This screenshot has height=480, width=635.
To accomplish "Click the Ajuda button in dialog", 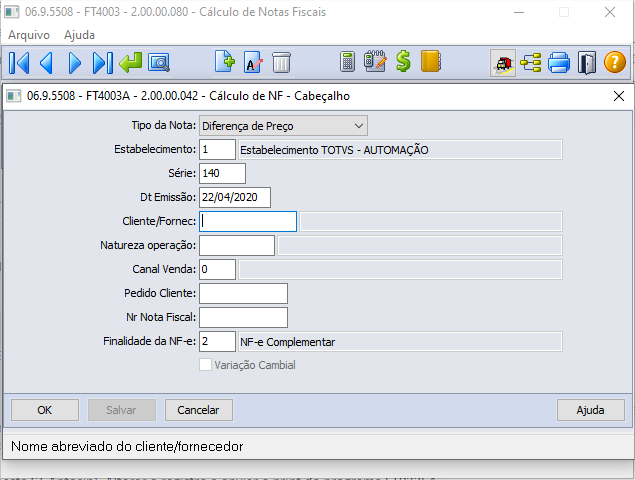I will [590, 410].
